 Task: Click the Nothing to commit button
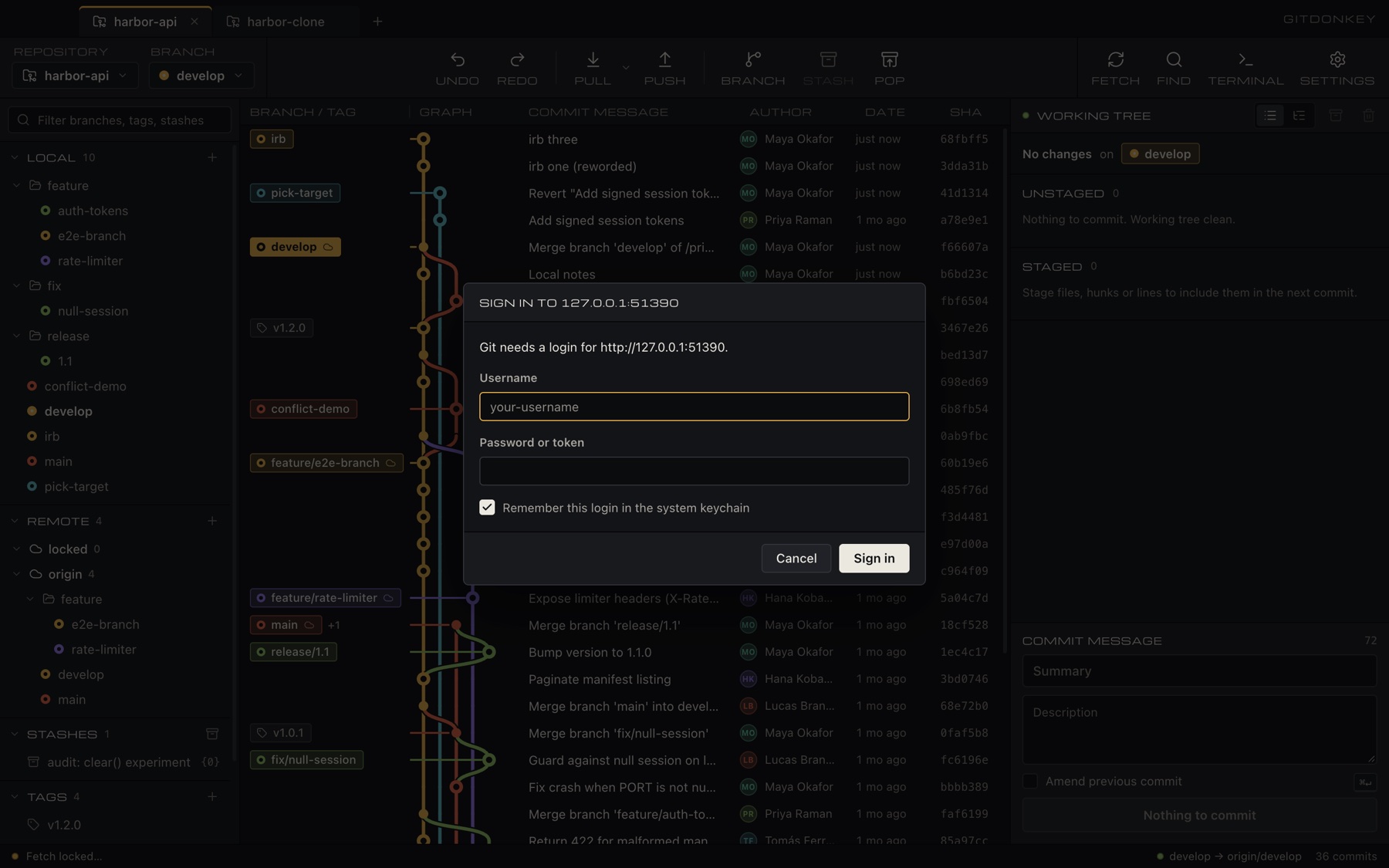click(1199, 815)
